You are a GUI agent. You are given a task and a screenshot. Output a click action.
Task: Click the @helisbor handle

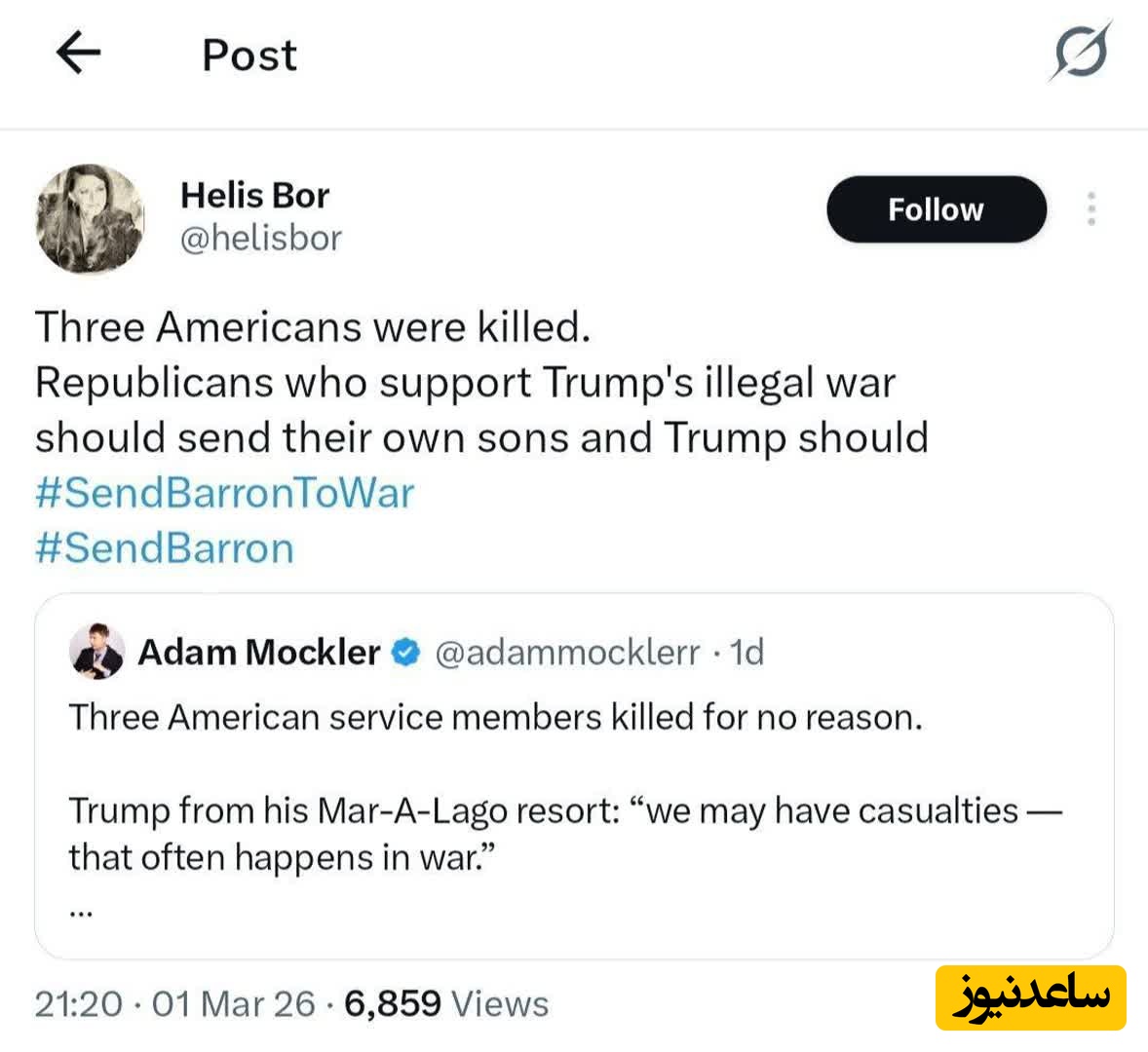261,239
